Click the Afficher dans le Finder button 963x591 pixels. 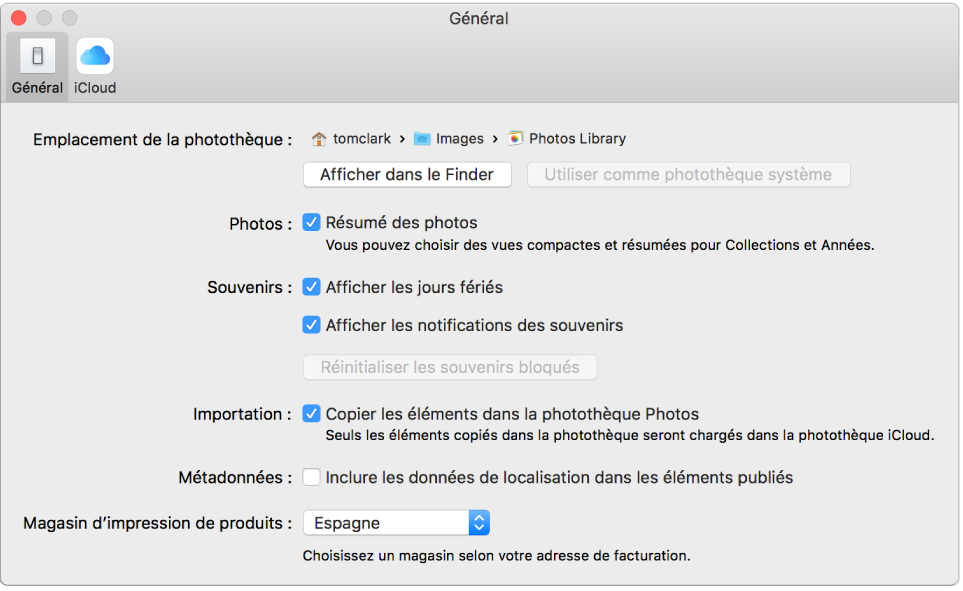[407, 175]
